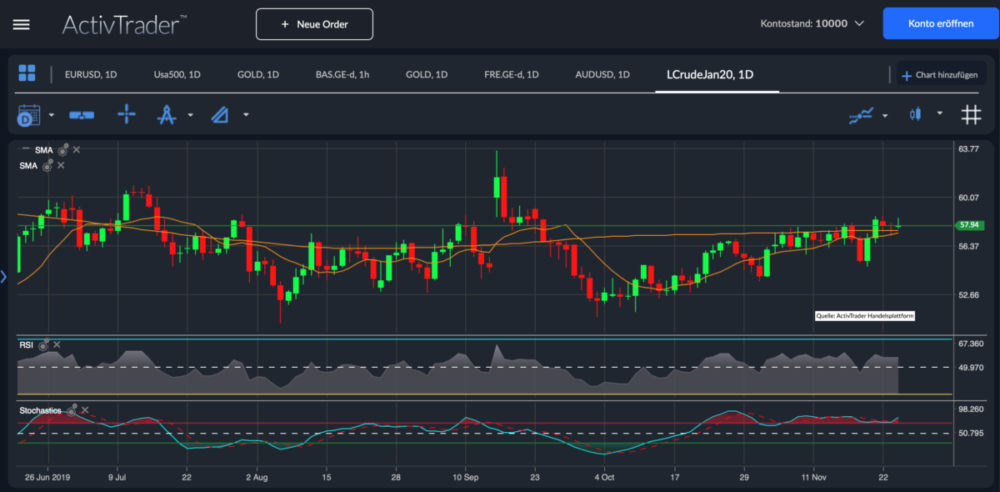
Task: Click the 63.77 price axis label
Action: [968, 149]
